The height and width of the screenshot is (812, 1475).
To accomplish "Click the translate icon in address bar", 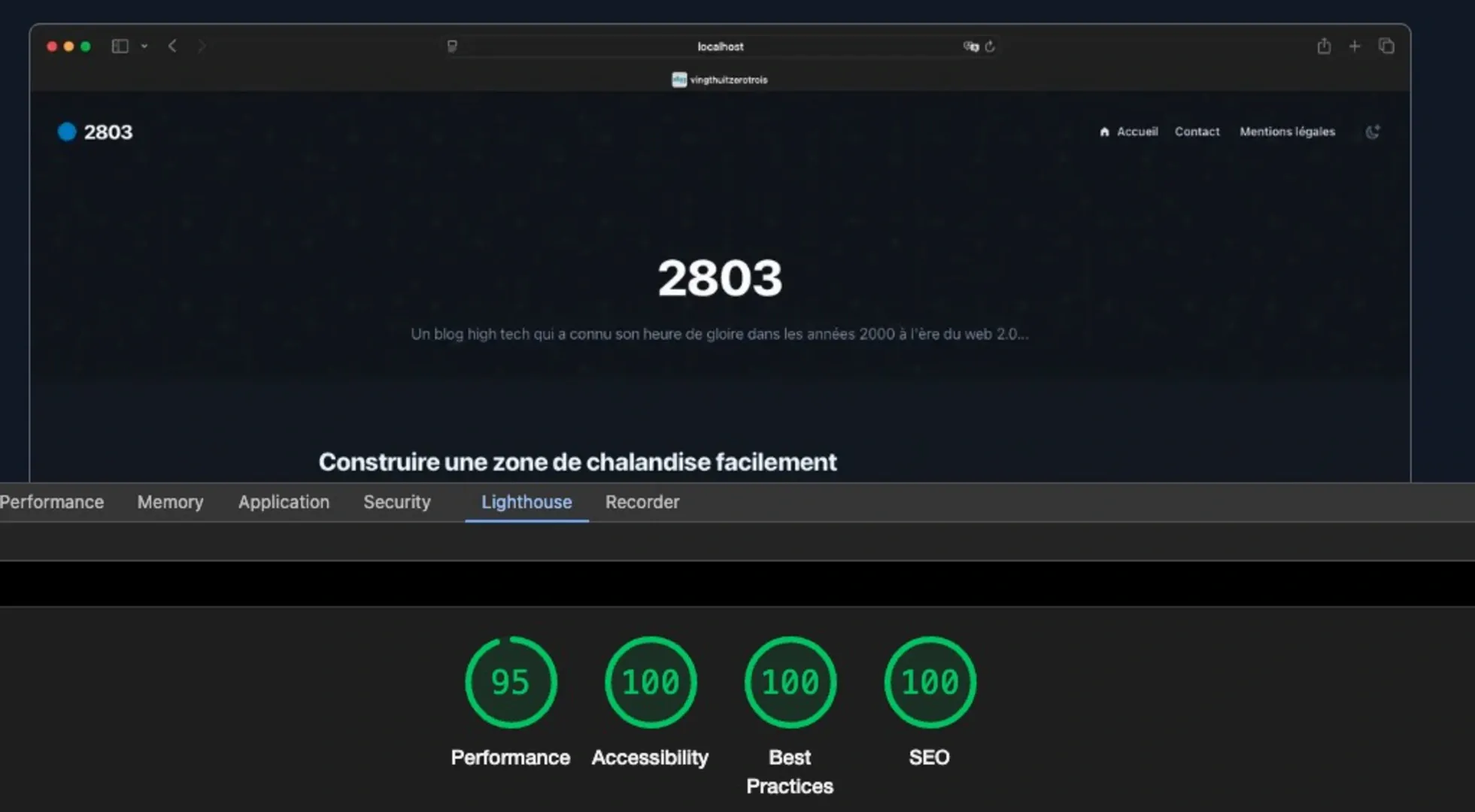I will coord(970,46).
